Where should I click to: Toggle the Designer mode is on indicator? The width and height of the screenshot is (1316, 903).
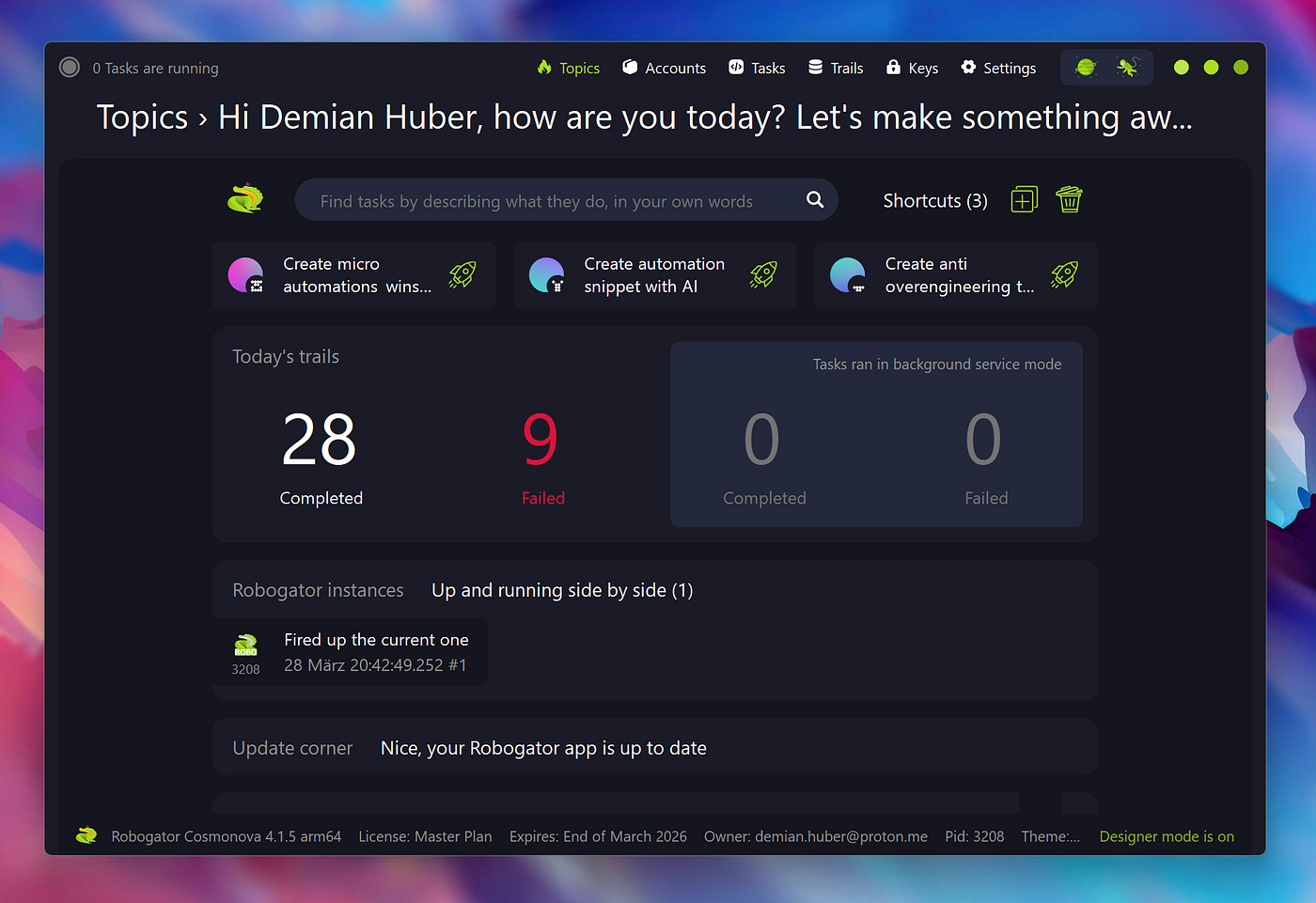coord(1167,836)
